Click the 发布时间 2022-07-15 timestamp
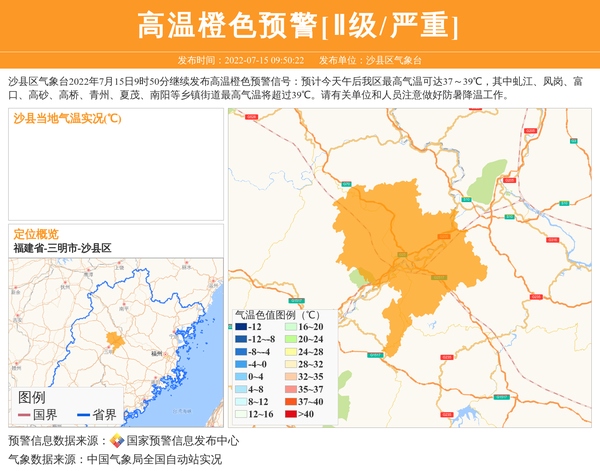Image resolution: width=600 pixels, height=471 pixels. click(240, 60)
